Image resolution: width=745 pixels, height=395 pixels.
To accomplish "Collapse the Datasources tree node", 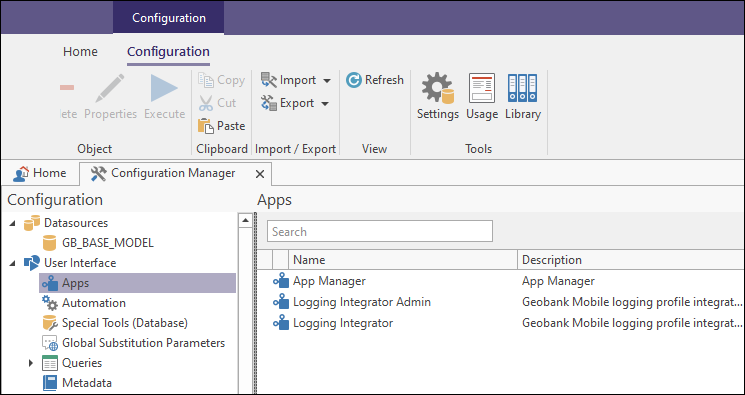I will [x=12, y=223].
